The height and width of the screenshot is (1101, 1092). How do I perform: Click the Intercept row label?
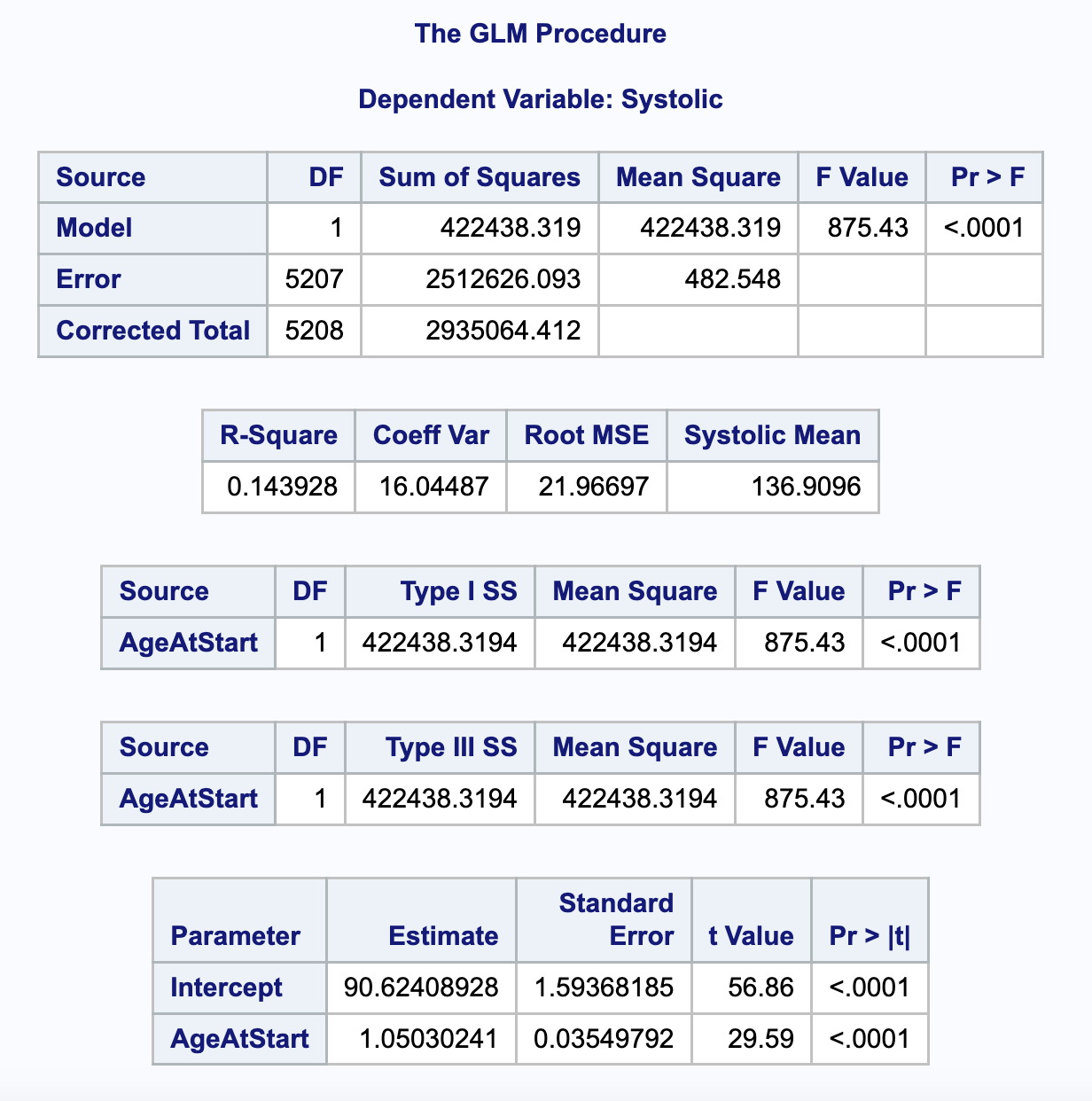226,988
